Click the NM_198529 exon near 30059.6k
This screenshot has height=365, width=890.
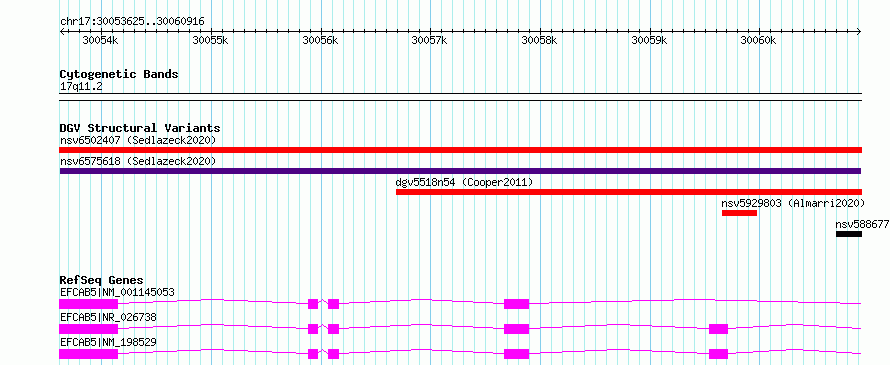pyautogui.click(x=719, y=354)
